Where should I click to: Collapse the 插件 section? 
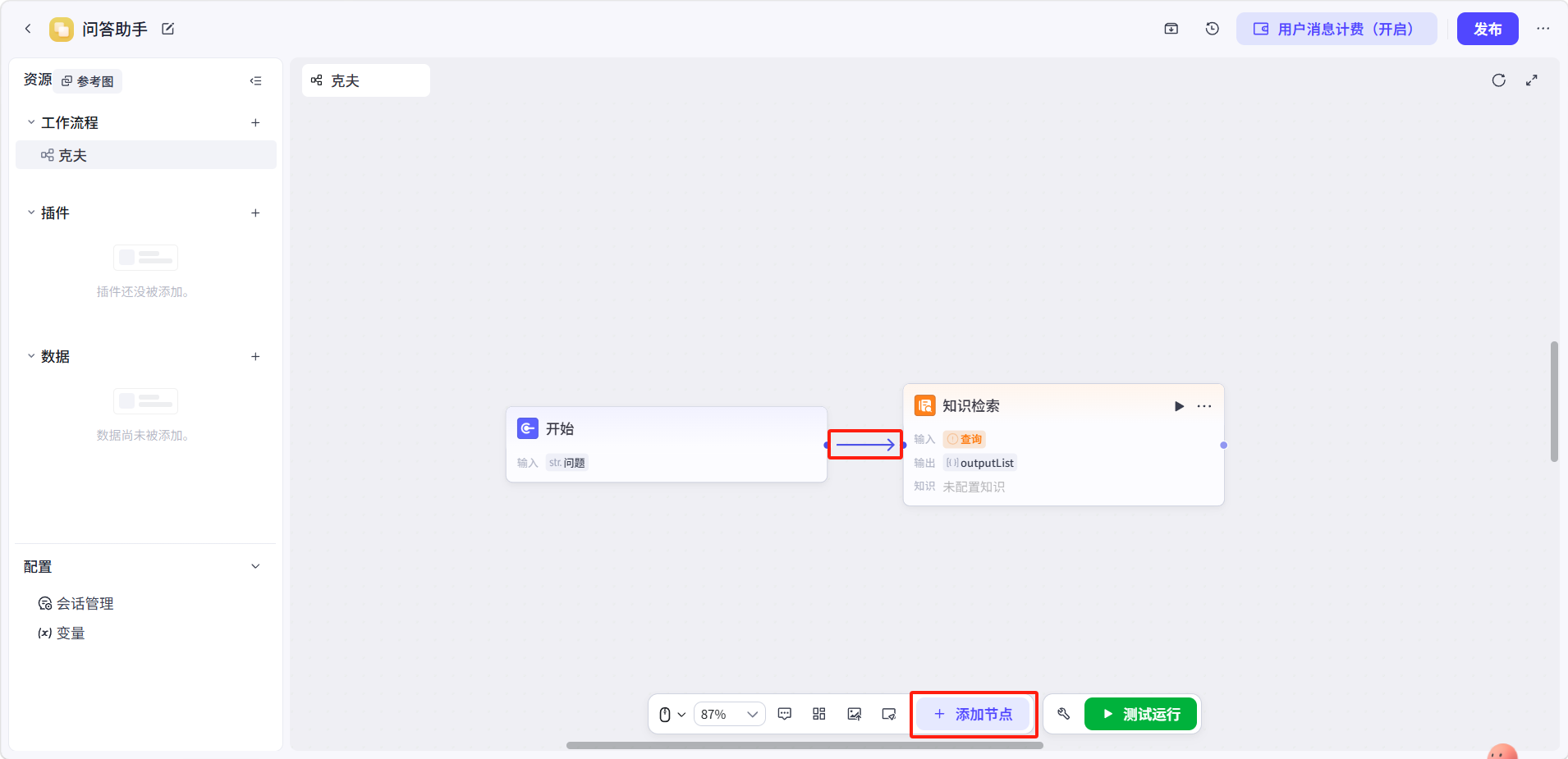pos(31,213)
